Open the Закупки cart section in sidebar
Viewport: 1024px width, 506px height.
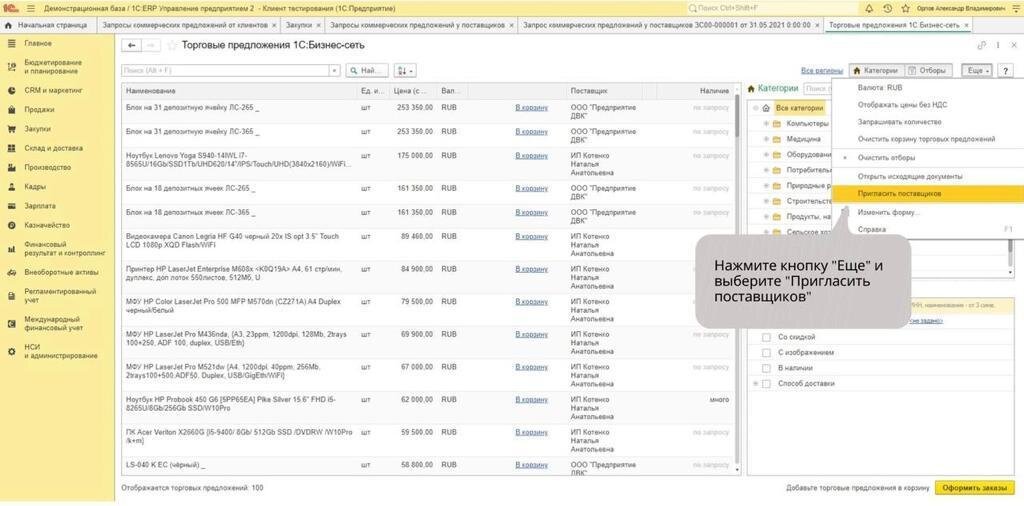point(37,129)
